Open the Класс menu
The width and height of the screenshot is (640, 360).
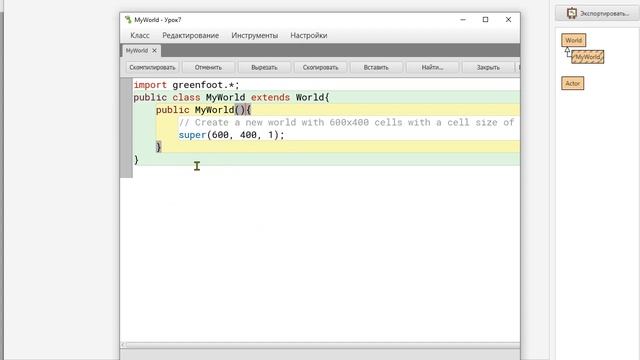pyautogui.click(x=140, y=36)
